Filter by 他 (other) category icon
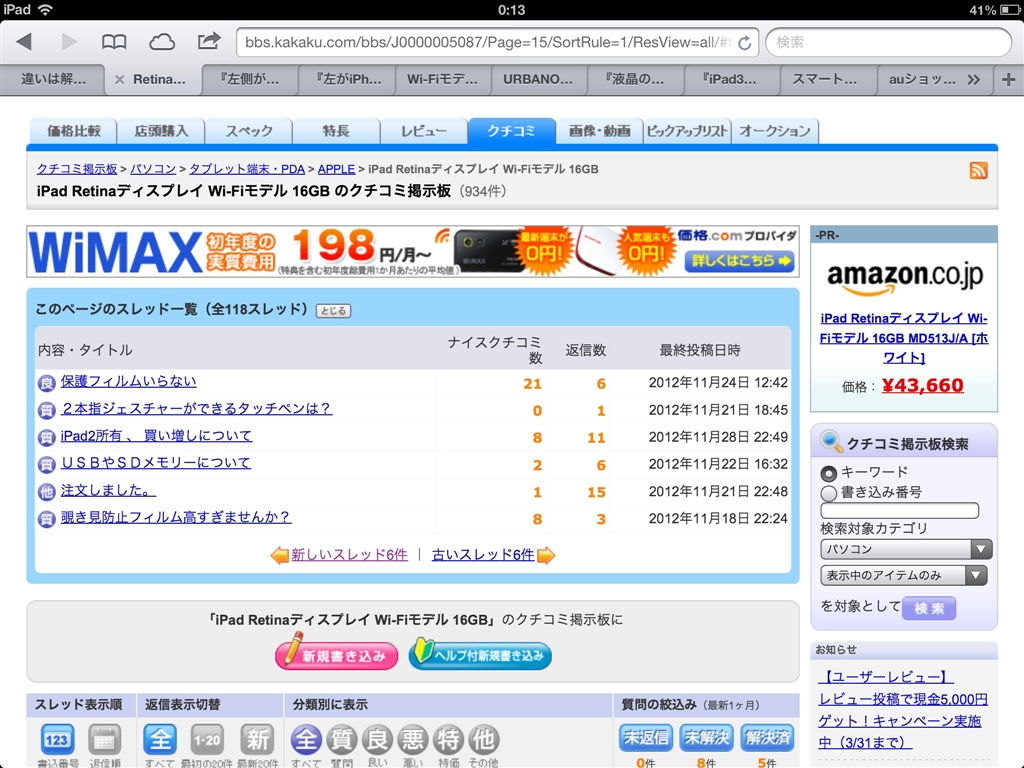Screen dimensions: 1024x768 click(483, 739)
